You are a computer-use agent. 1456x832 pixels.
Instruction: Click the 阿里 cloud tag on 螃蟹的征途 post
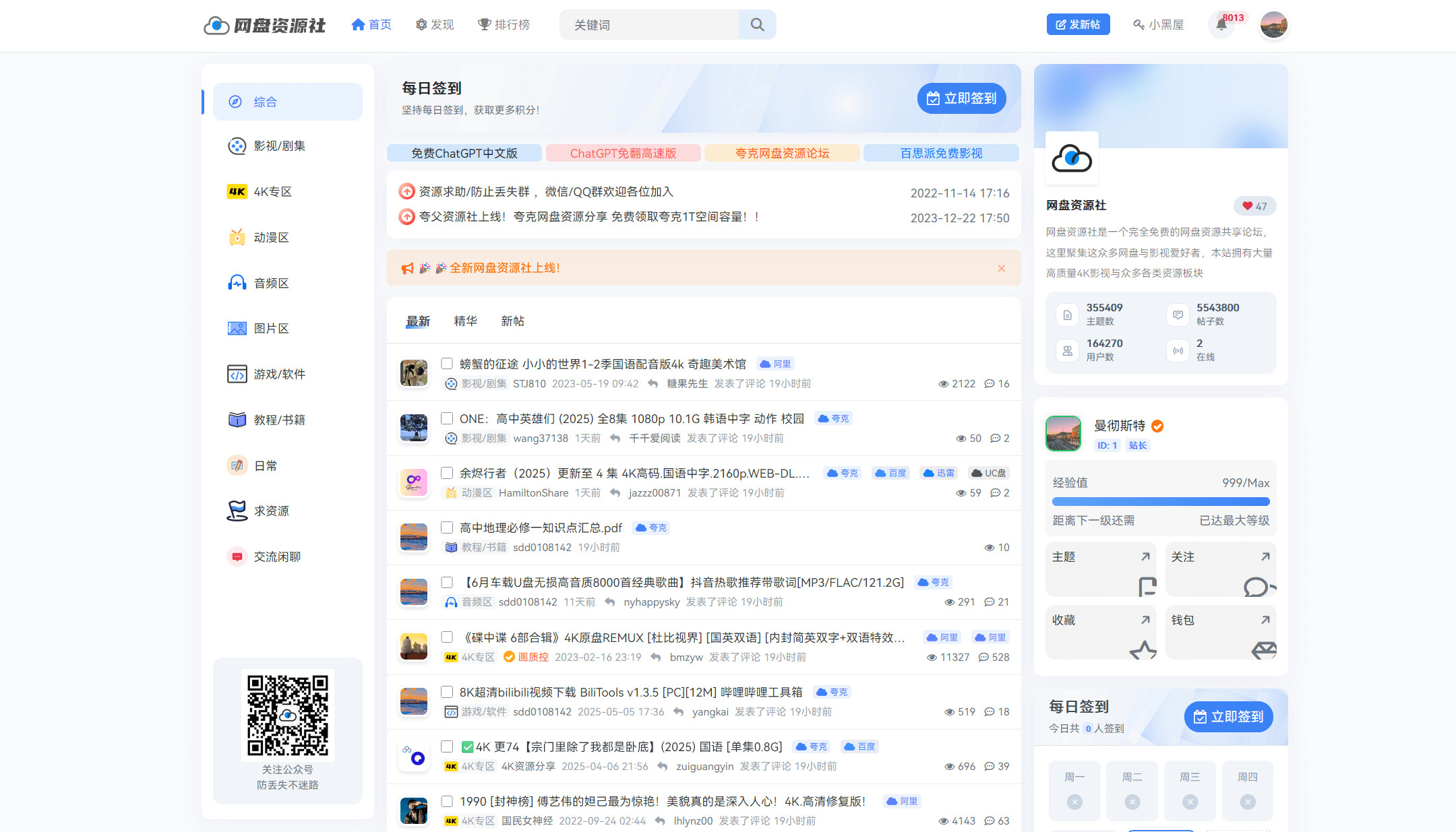pos(775,364)
